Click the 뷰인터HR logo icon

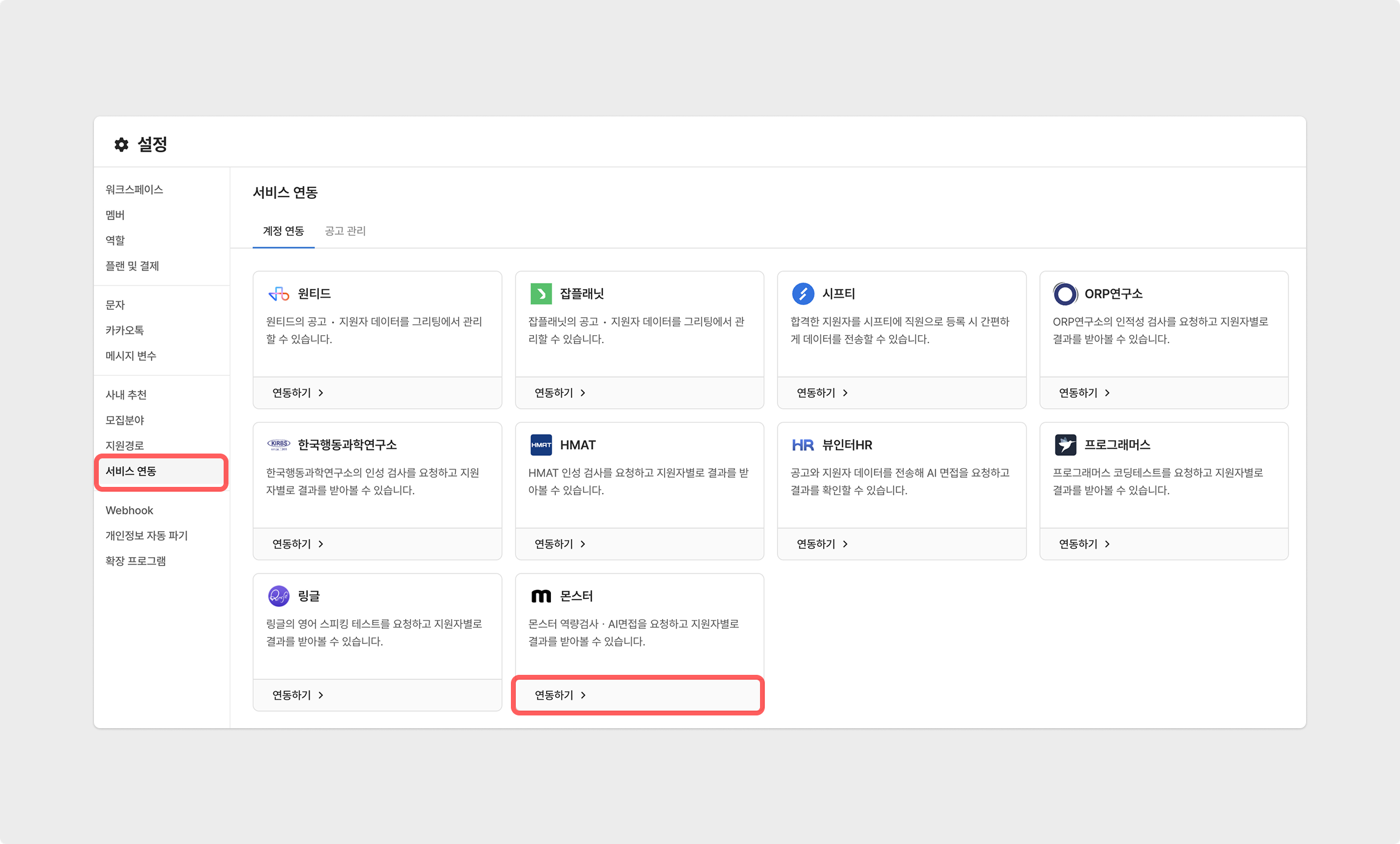pyautogui.click(x=803, y=445)
